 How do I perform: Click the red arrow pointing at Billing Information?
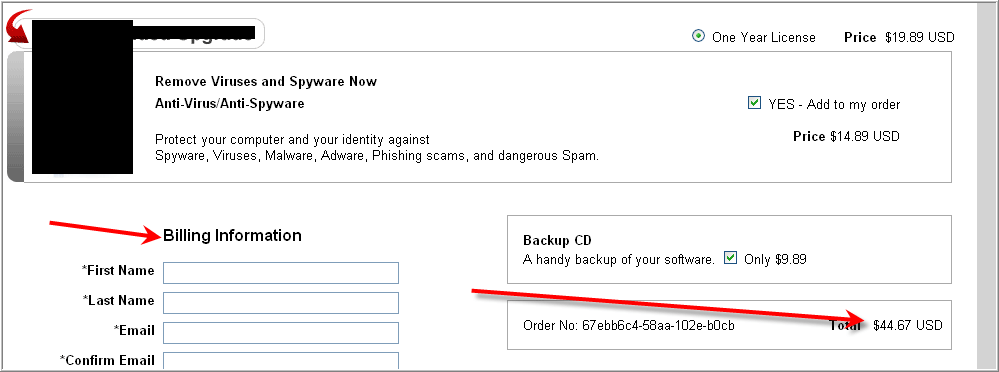pyautogui.click(x=106, y=231)
